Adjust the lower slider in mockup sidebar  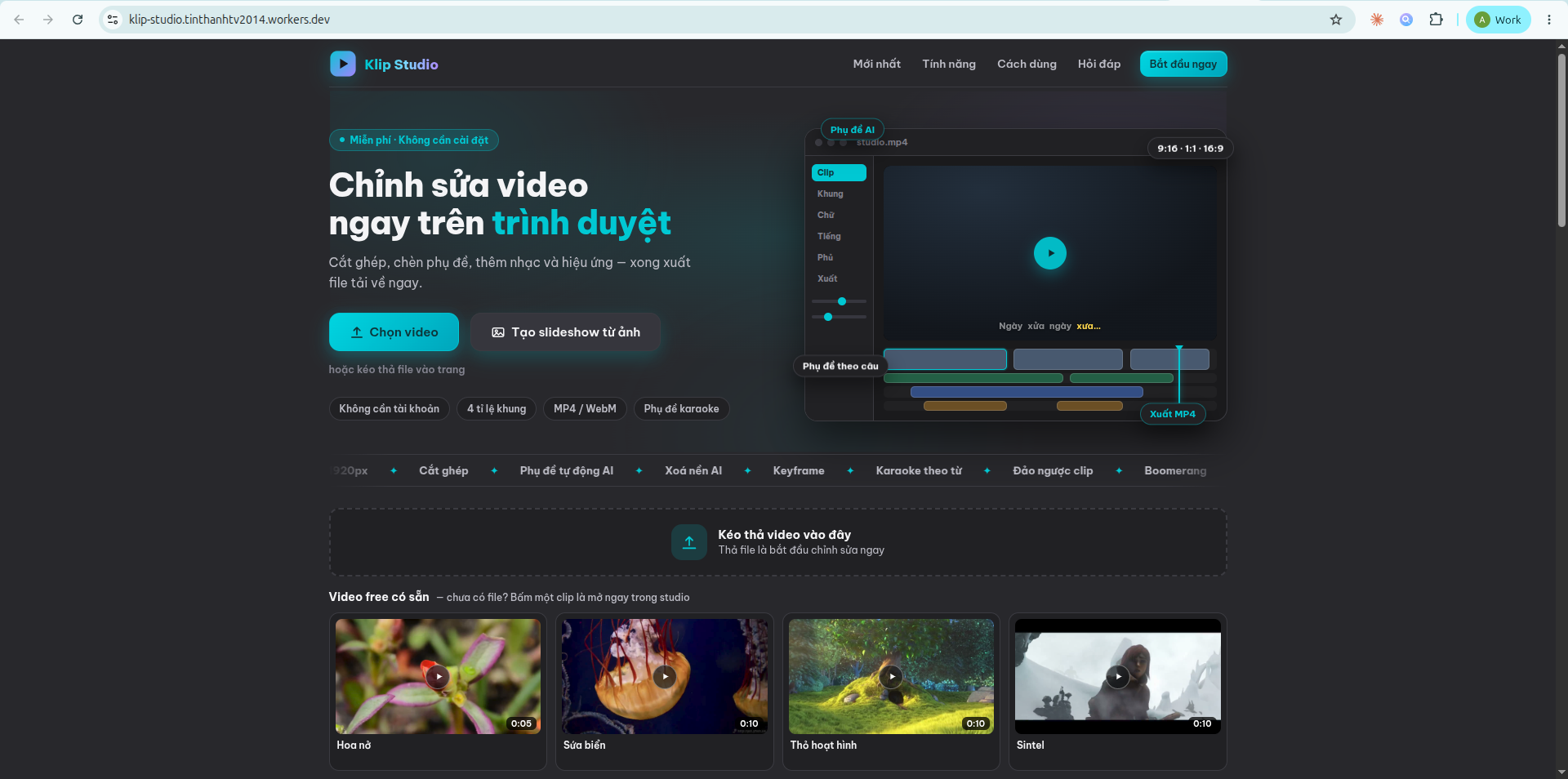tap(828, 317)
